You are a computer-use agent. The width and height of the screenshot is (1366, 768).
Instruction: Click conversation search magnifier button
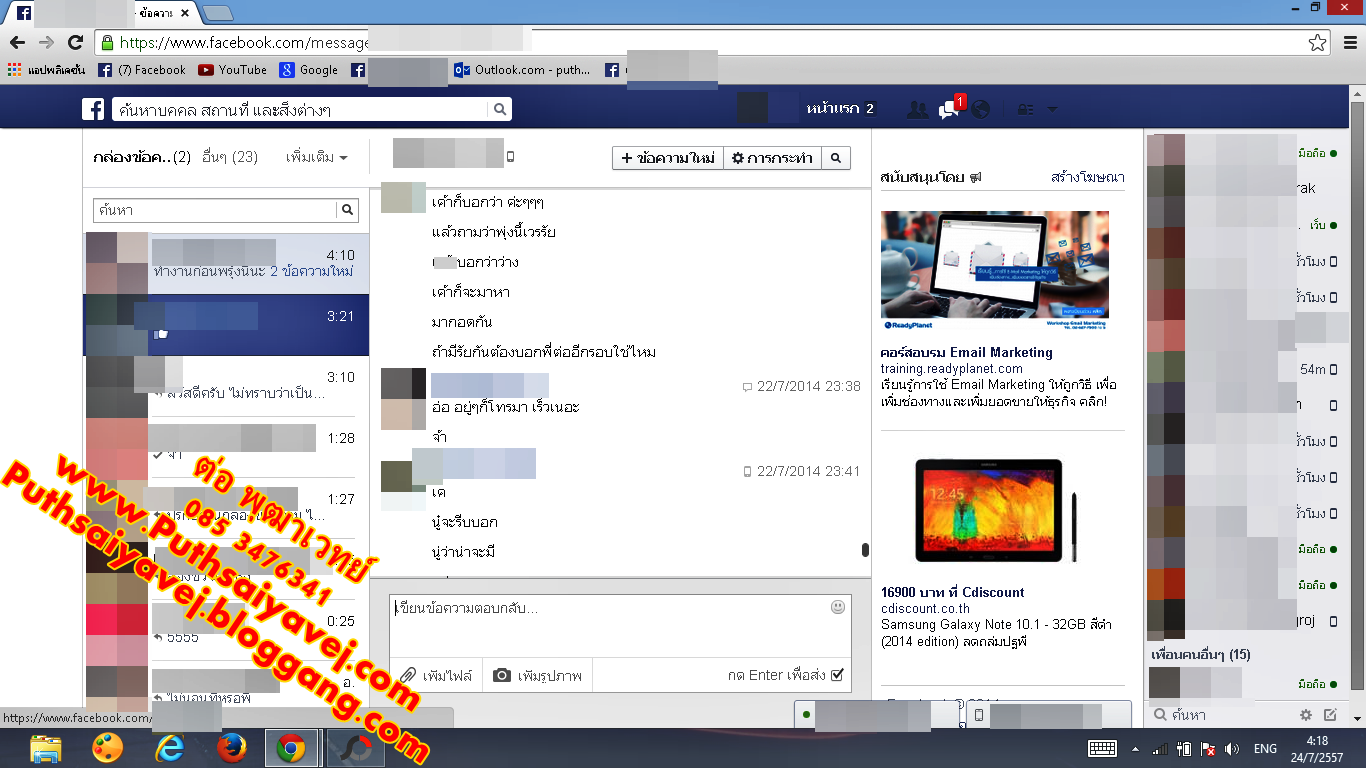[836, 158]
